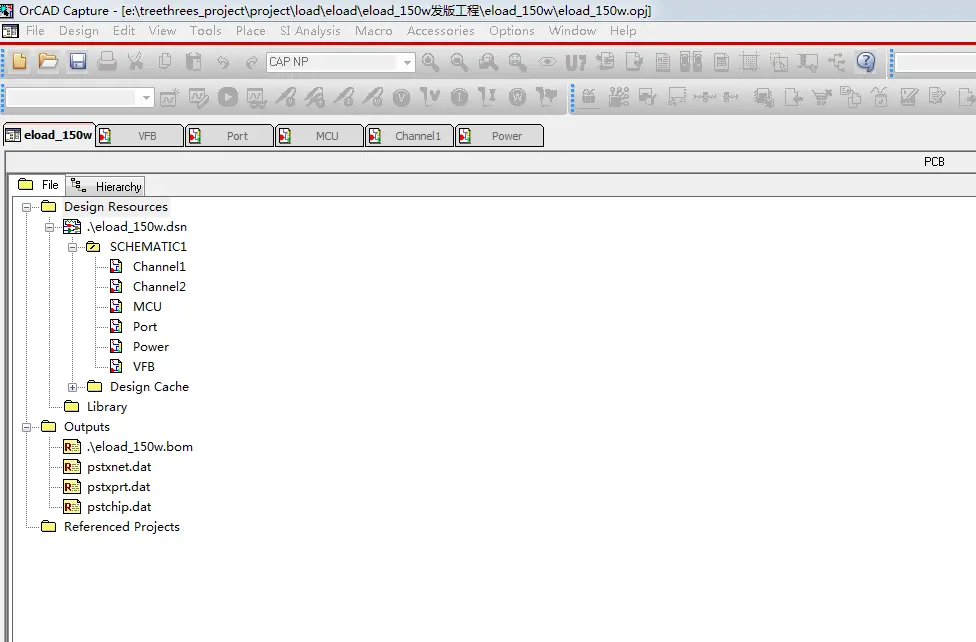
Task: Open the Accessories menu
Action: pyautogui.click(x=441, y=31)
